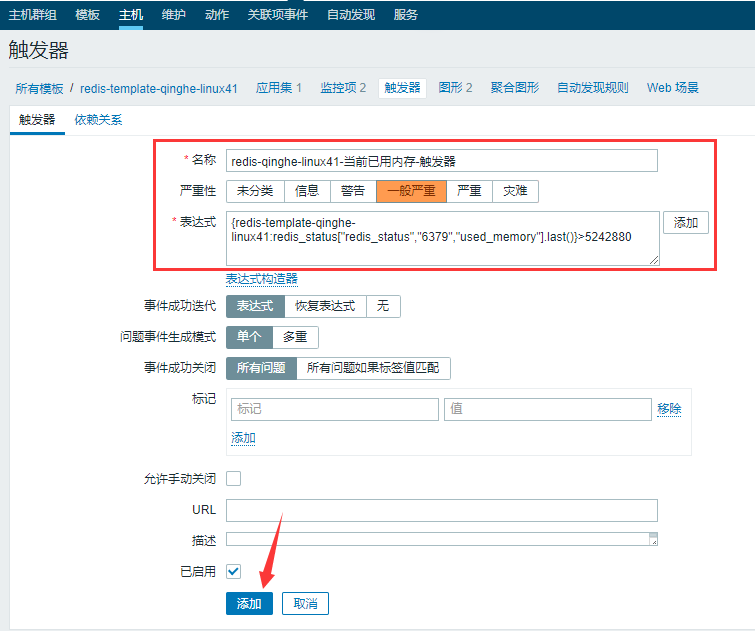Screen dimensions: 755x631
Task: Switch to the 依赖关系 tab
Action: 98,119
